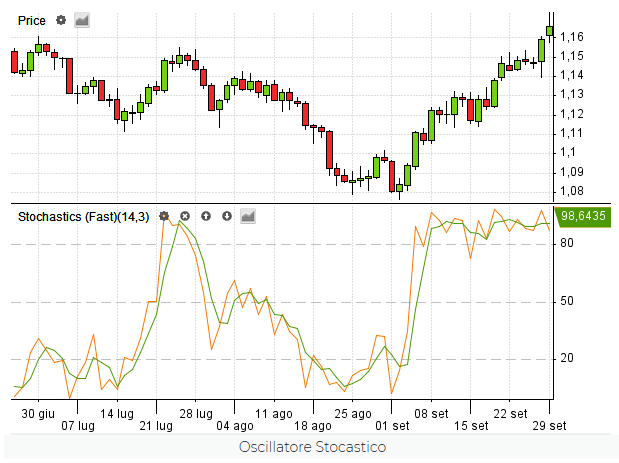
Task: Click the 1,12 price axis label
Action: pyautogui.click(x=572, y=114)
